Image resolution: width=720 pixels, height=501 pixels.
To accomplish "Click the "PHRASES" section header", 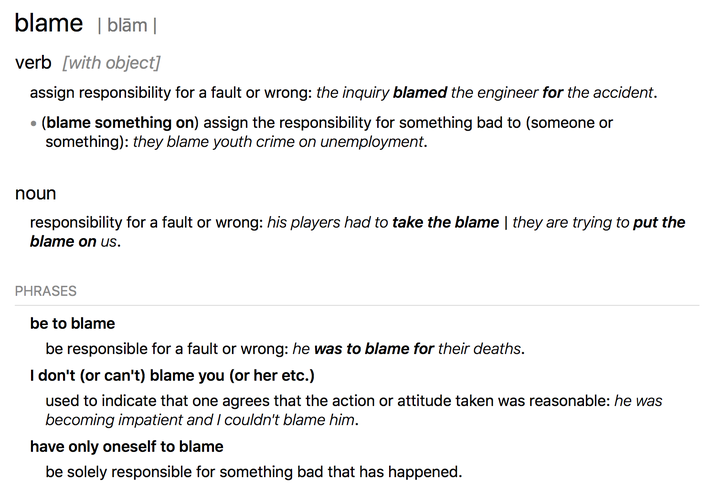I will (x=46, y=291).
